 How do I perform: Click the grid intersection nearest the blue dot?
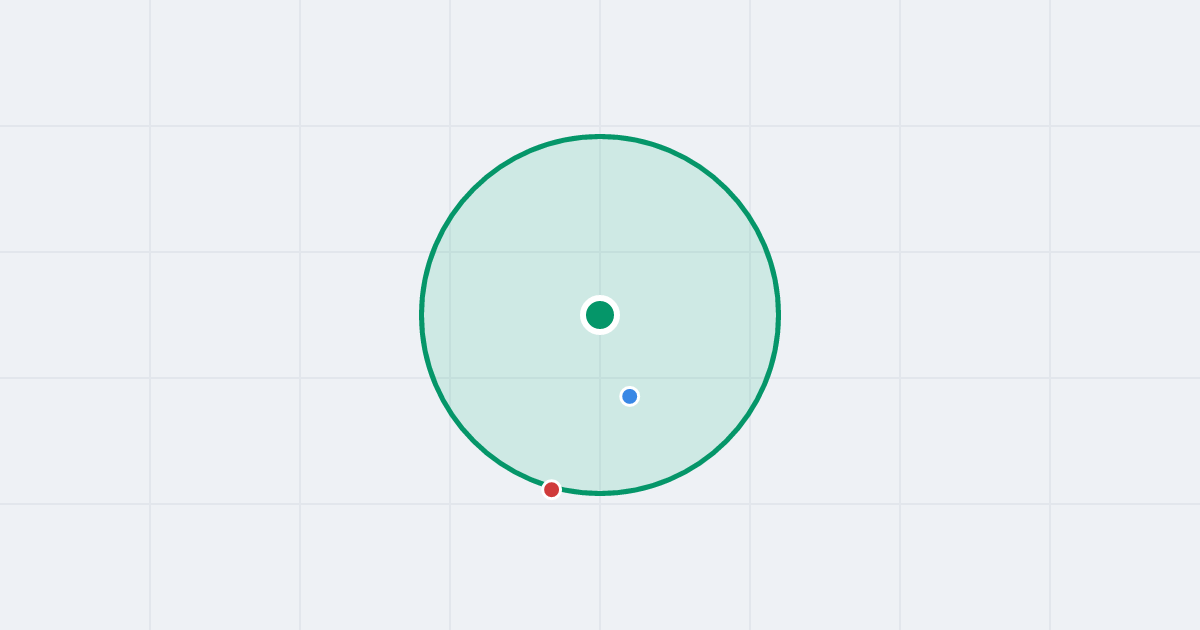(x=600, y=378)
